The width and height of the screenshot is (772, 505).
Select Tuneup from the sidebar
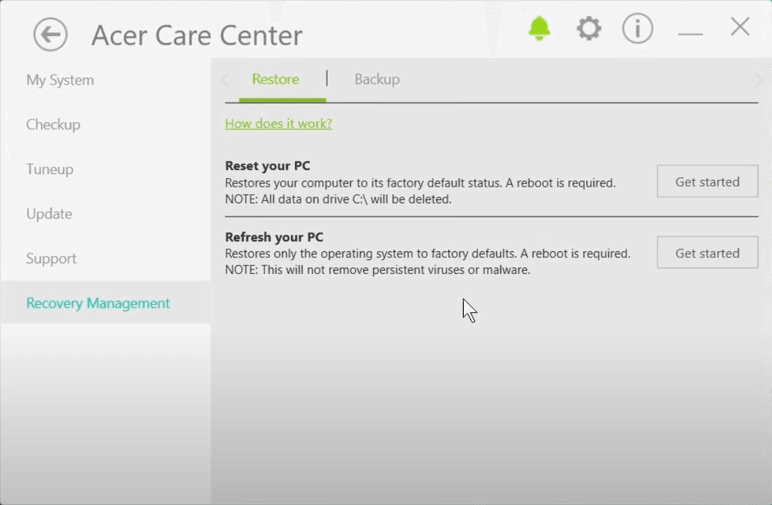click(x=50, y=169)
